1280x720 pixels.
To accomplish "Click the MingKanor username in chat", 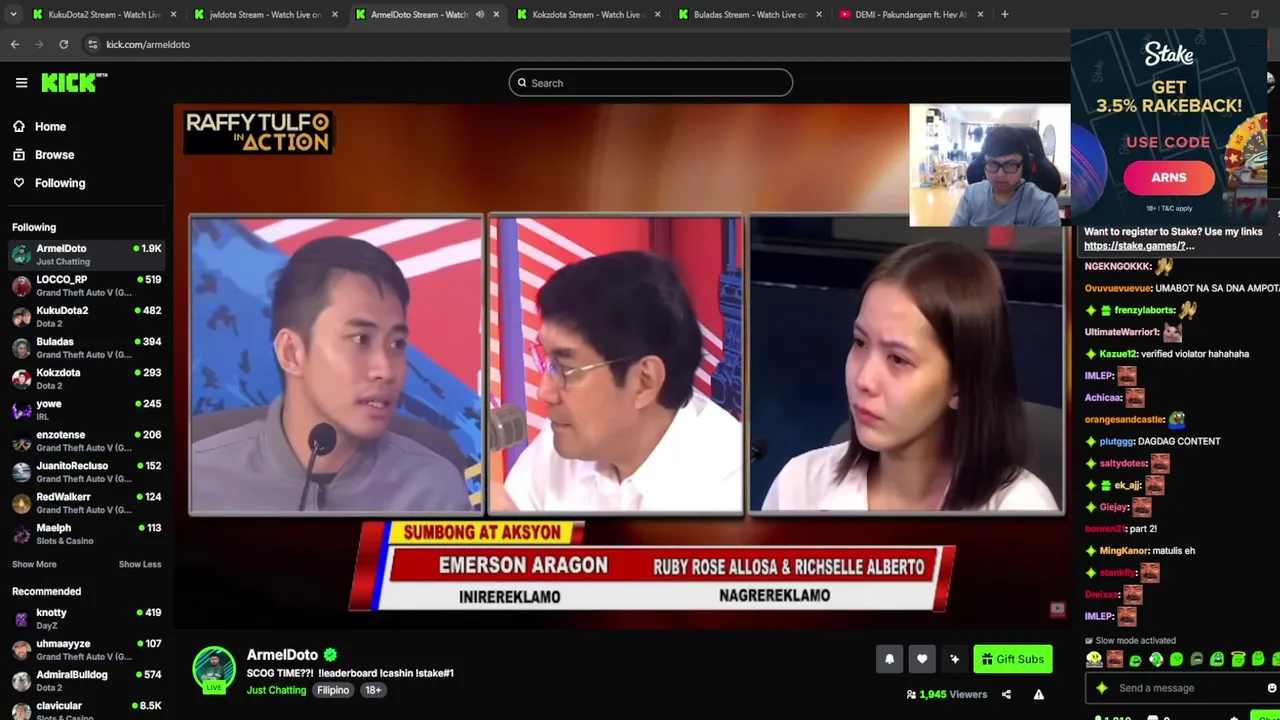I will (1124, 551).
